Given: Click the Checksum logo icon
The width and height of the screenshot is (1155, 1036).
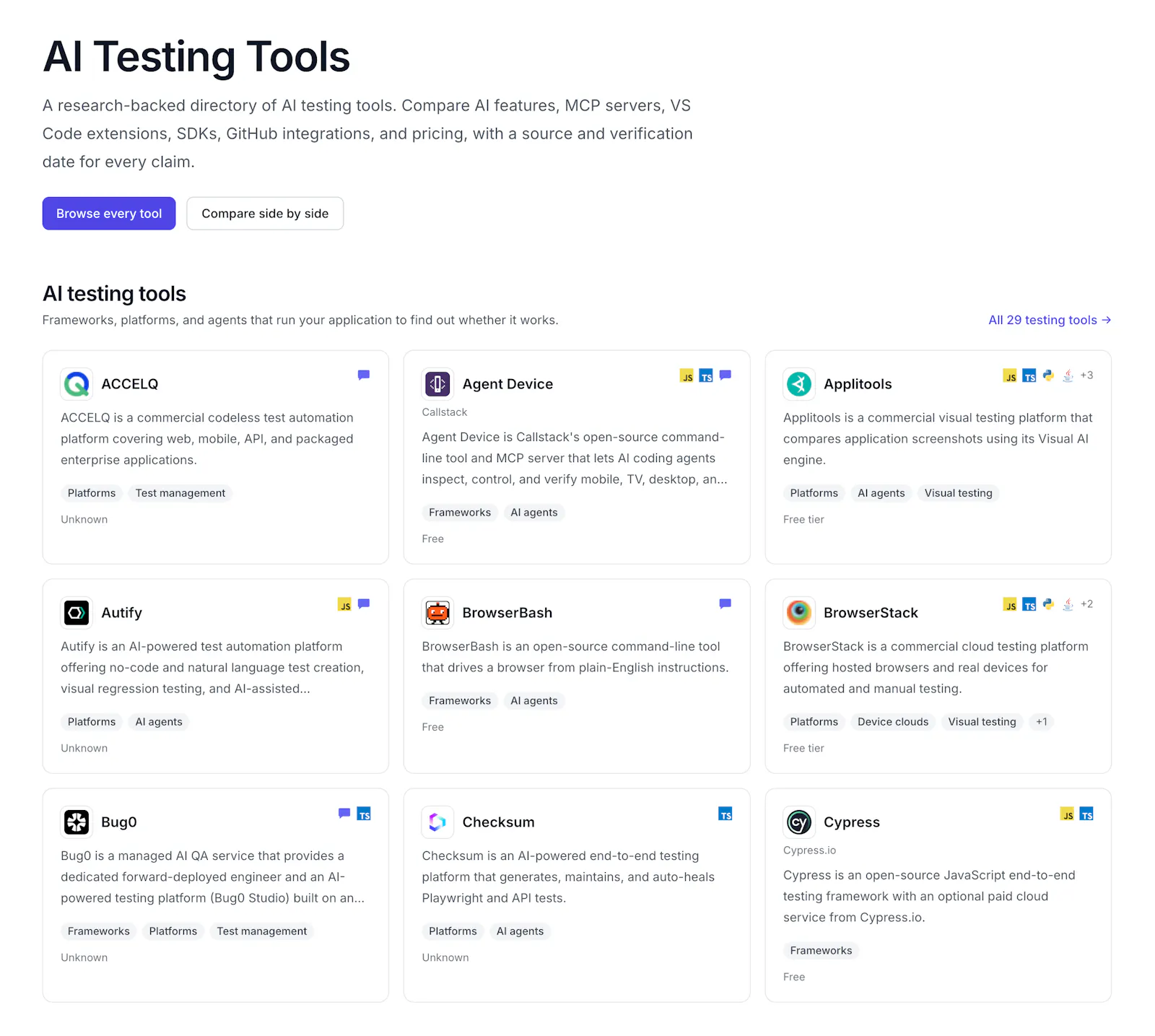Looking at the screenshot, I should (x=437, y=822).
